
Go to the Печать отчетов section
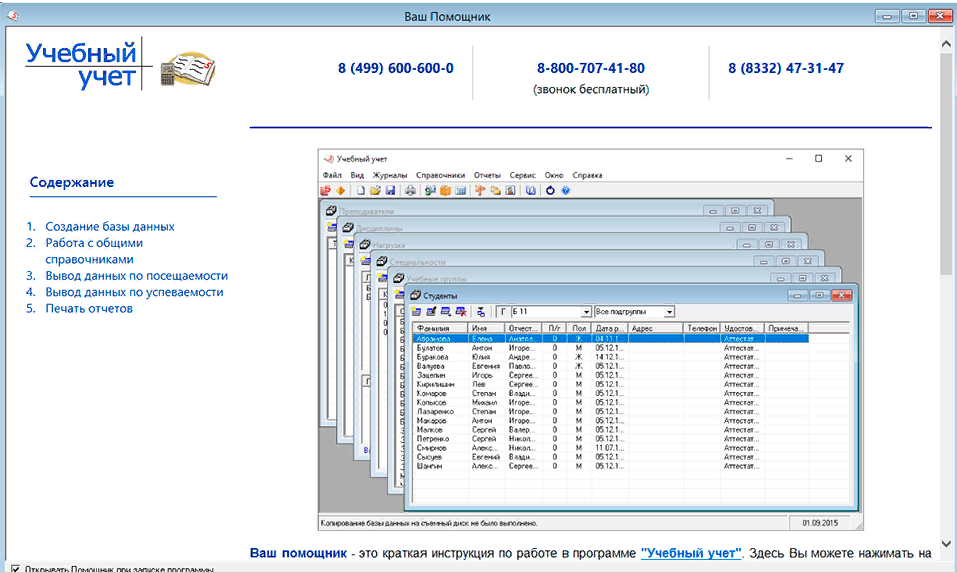click(89, 308)
